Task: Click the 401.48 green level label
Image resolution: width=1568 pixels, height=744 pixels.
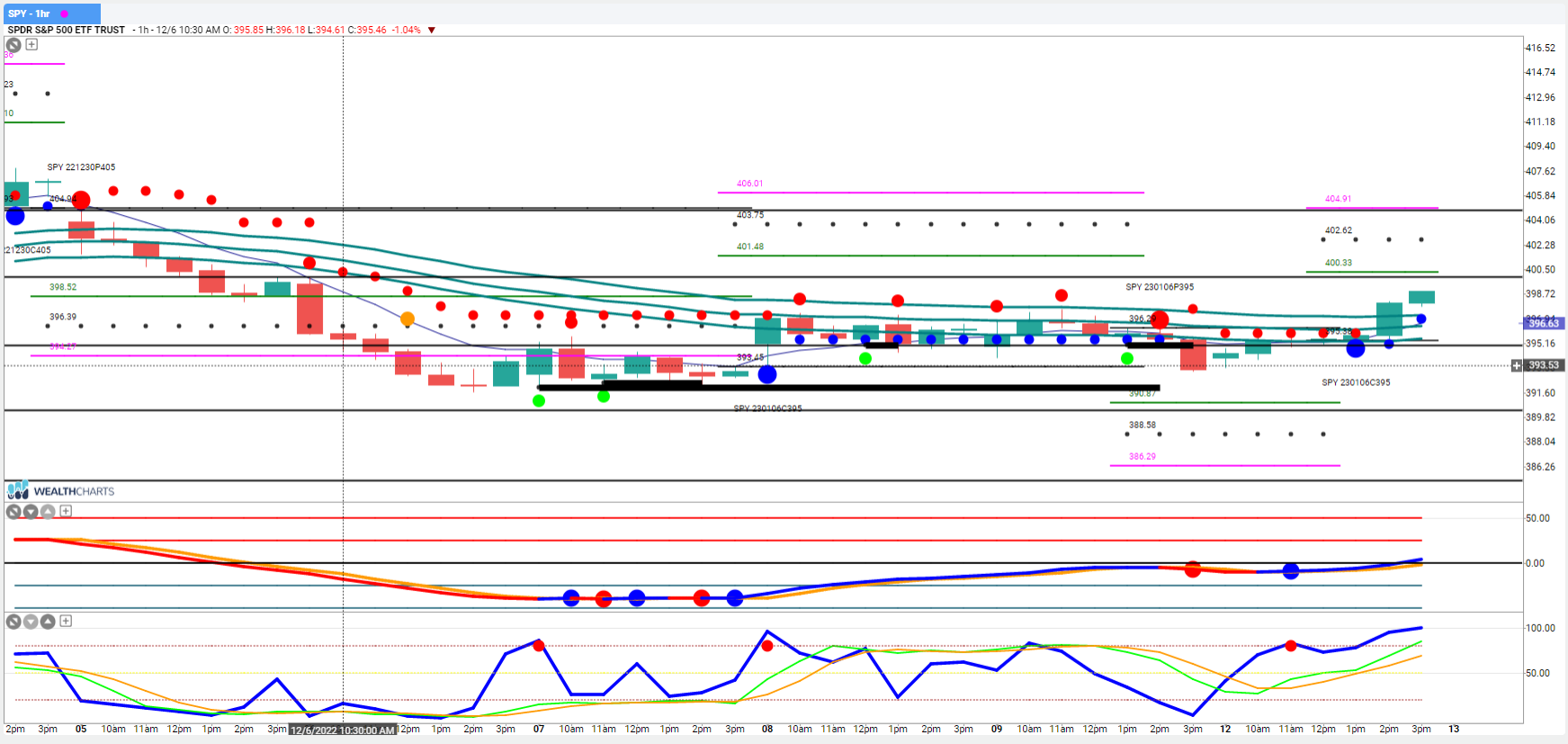Action: click(x=750, y=247)
